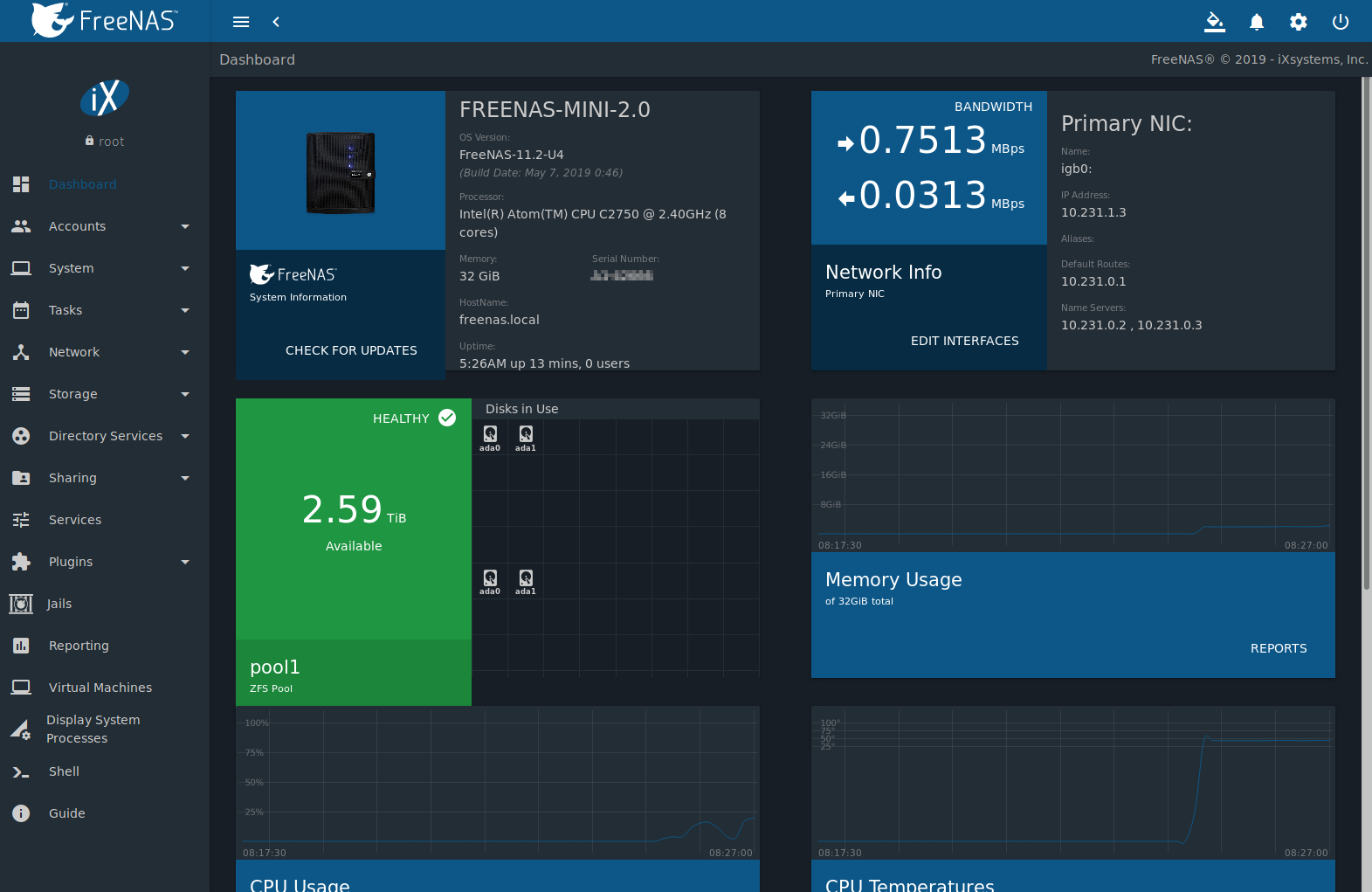Expand the Network menu arrow
This screenshot has width=1372, height=892.
click(x=185, y=352)
